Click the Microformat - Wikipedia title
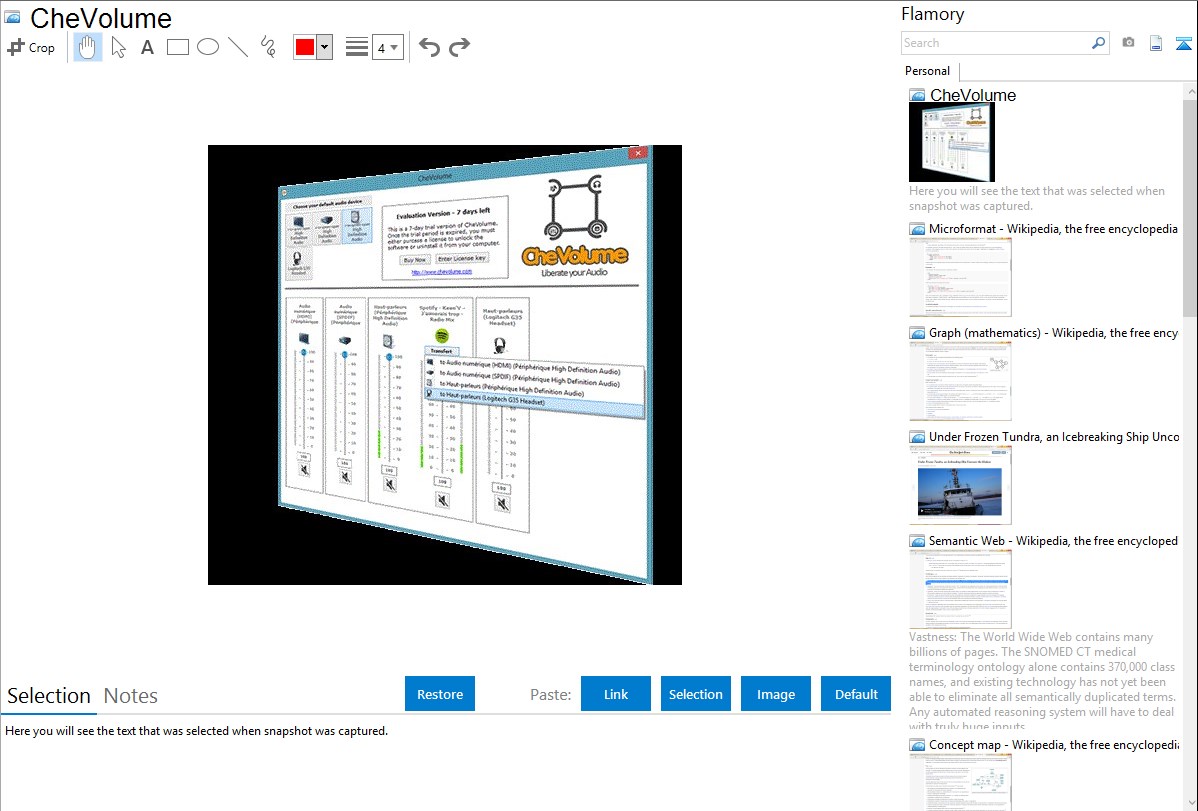 [x=1053, y=229]
